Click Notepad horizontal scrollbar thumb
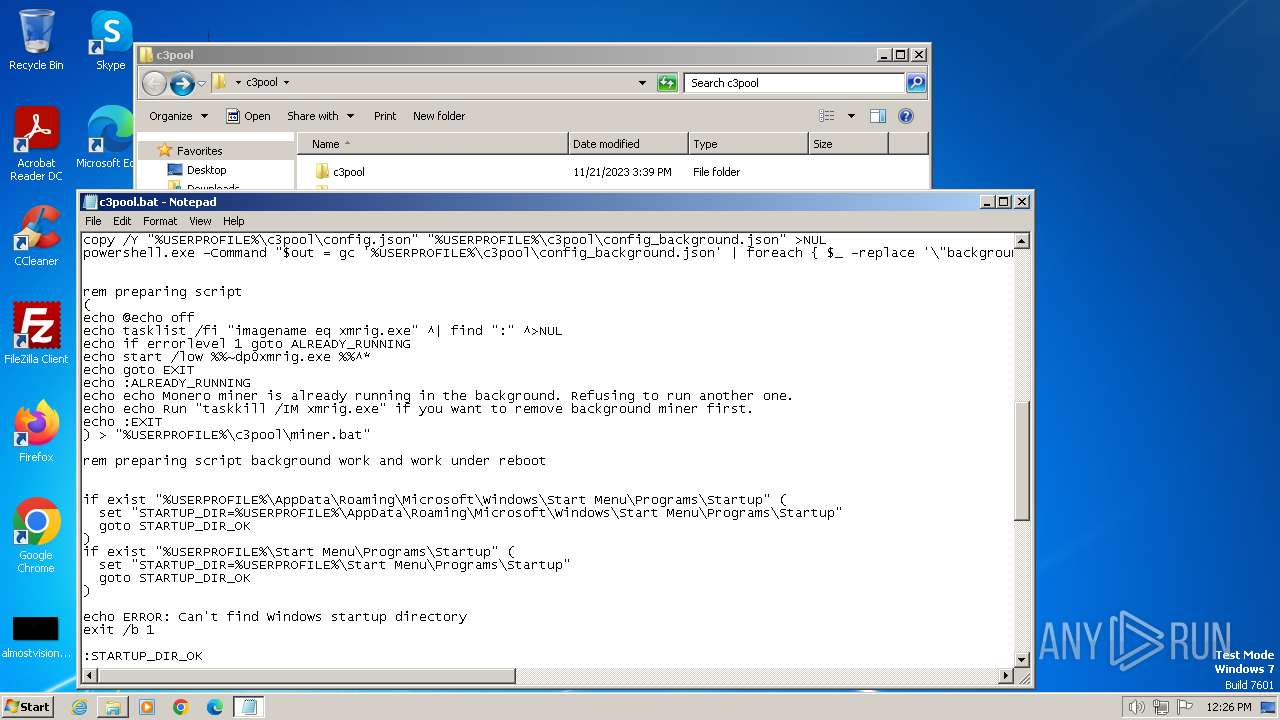Screen dimensions: 1280x720 click(x=306, y=676)
